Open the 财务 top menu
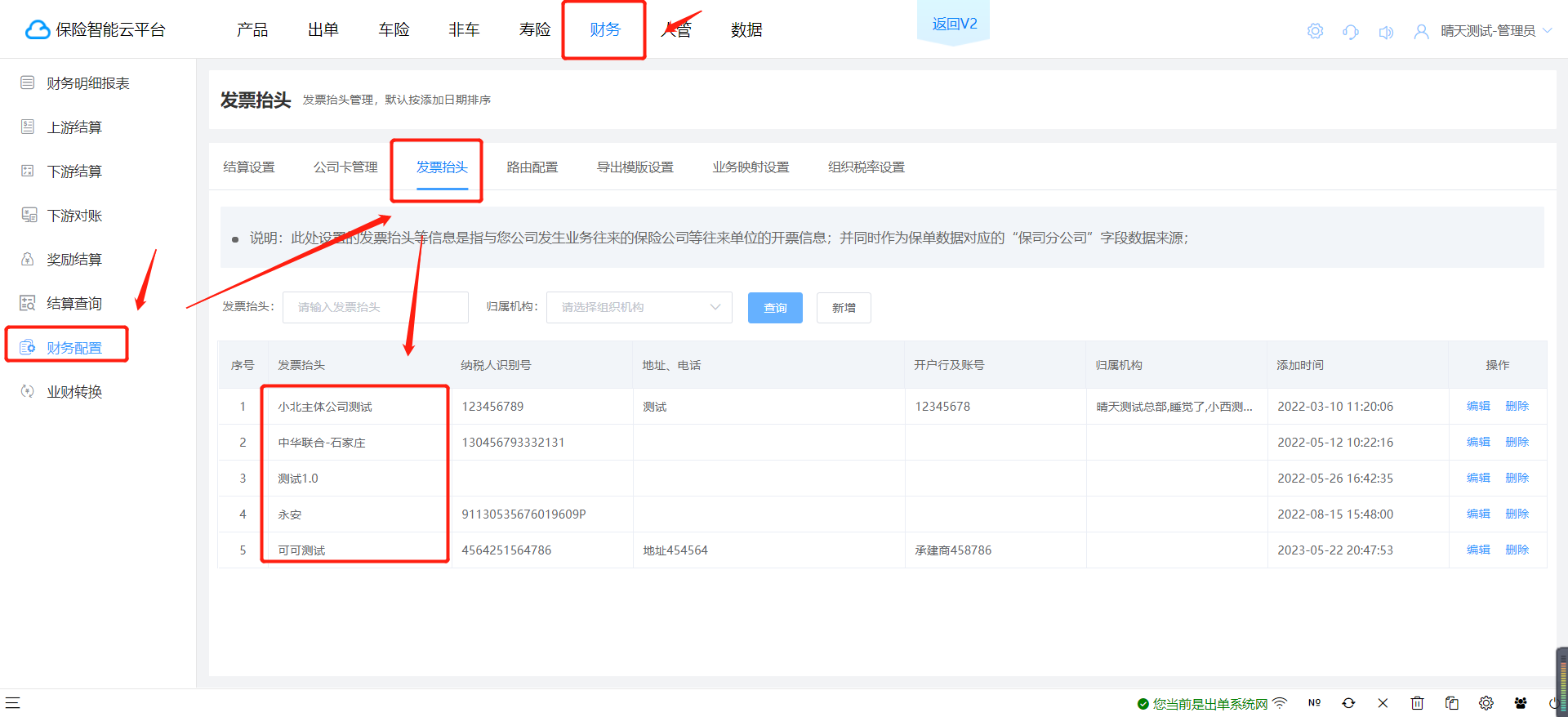 coord(605,30)
